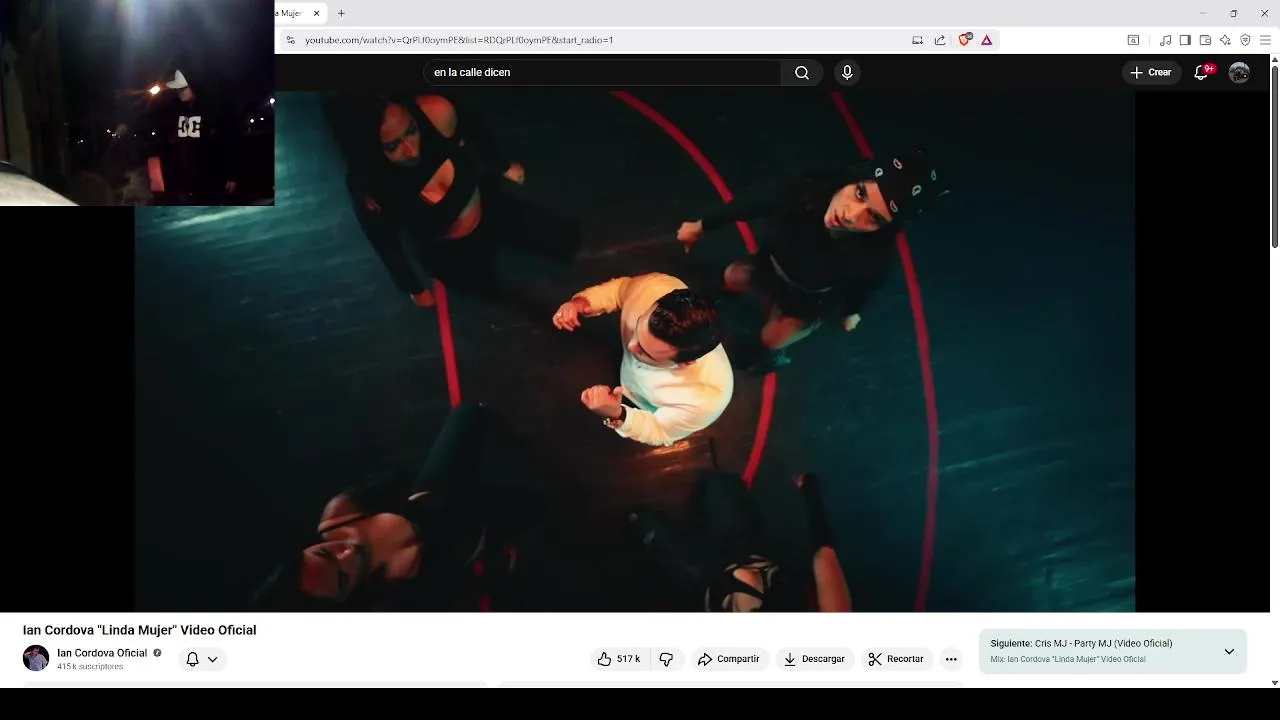Click the music video player area

click(635, 351)
